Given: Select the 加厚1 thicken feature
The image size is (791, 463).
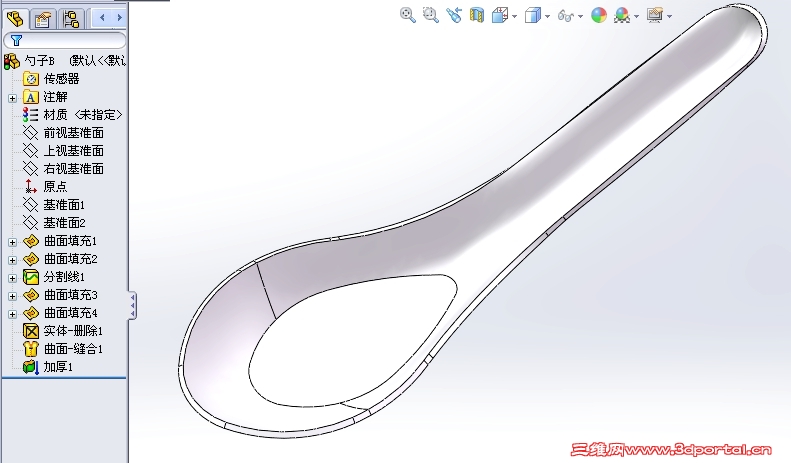Looking at the screenshot, I should (x=58, y=367).
